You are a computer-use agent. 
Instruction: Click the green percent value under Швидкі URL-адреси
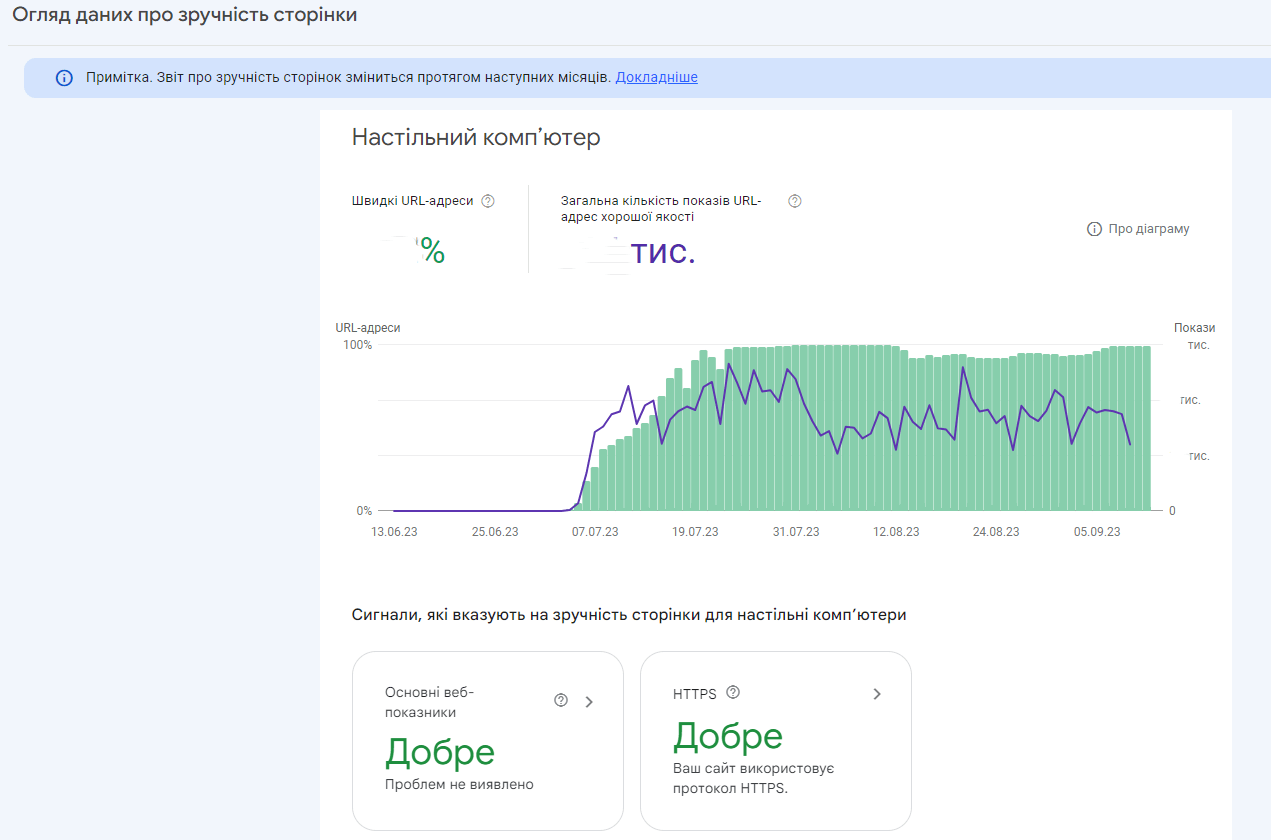(432, 251)
